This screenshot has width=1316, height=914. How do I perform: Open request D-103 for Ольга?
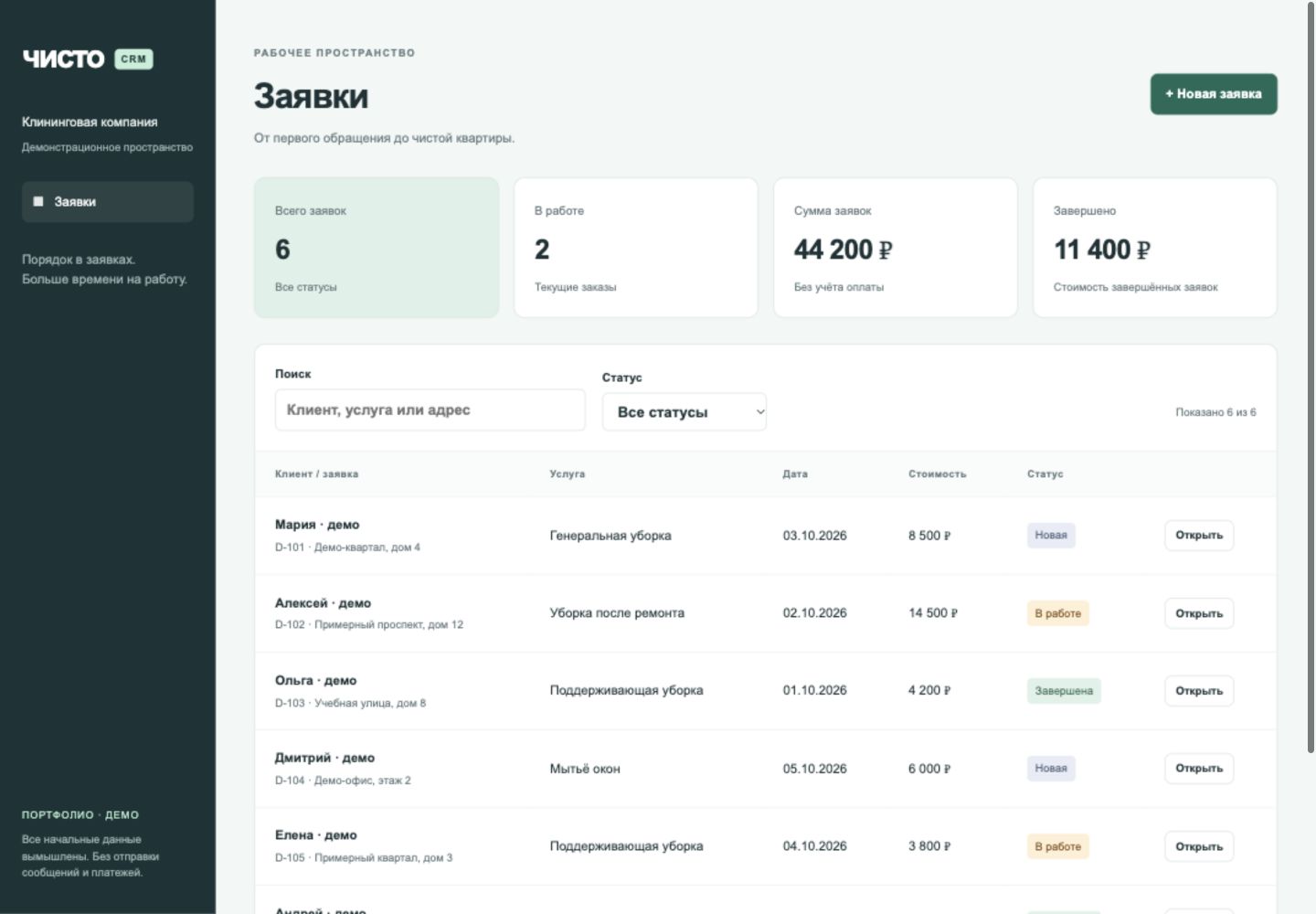[x=1199, y=691]
